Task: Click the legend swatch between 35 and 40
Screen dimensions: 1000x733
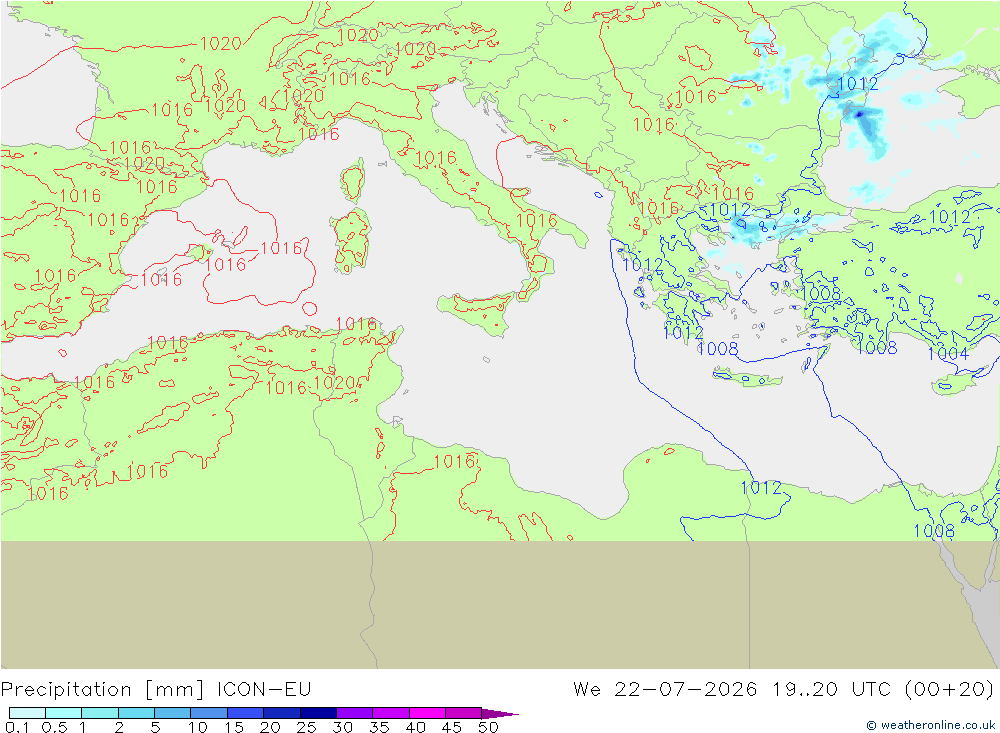Action: click(391, 713)
